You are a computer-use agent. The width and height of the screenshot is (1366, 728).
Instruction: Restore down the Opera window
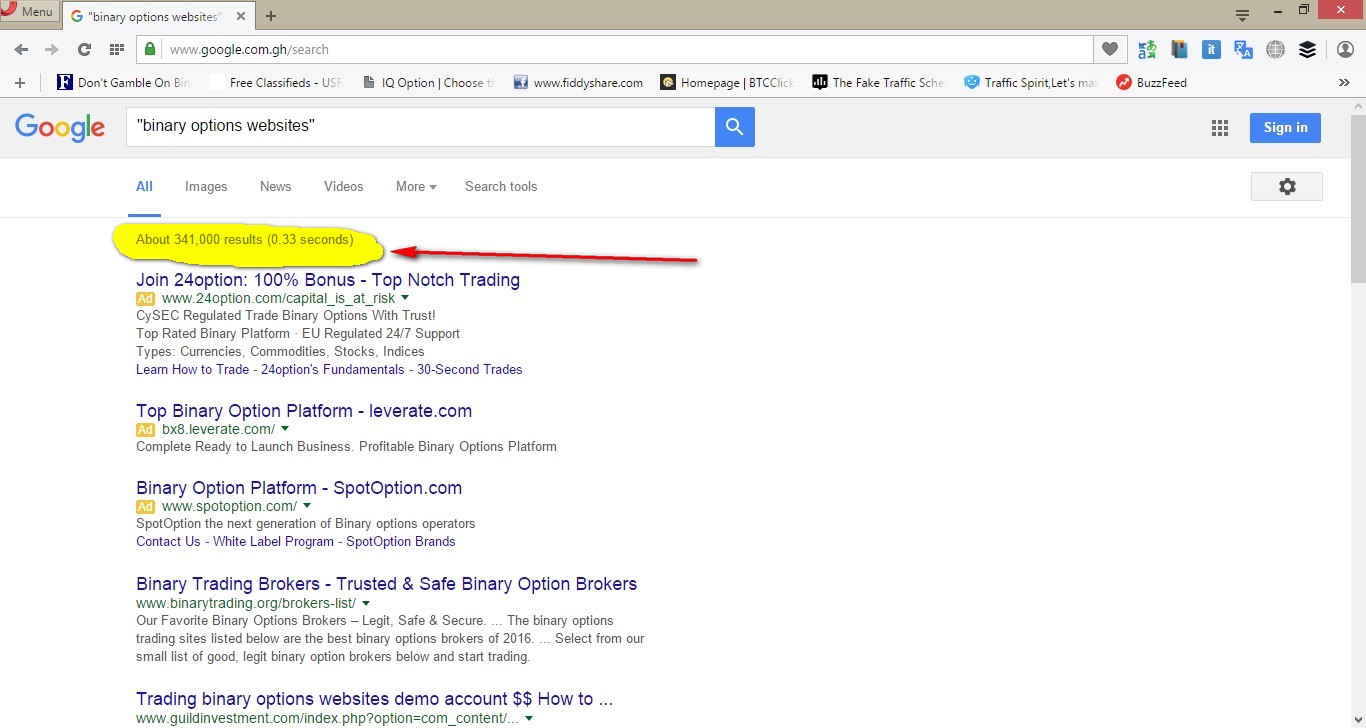click(1304, 10)
